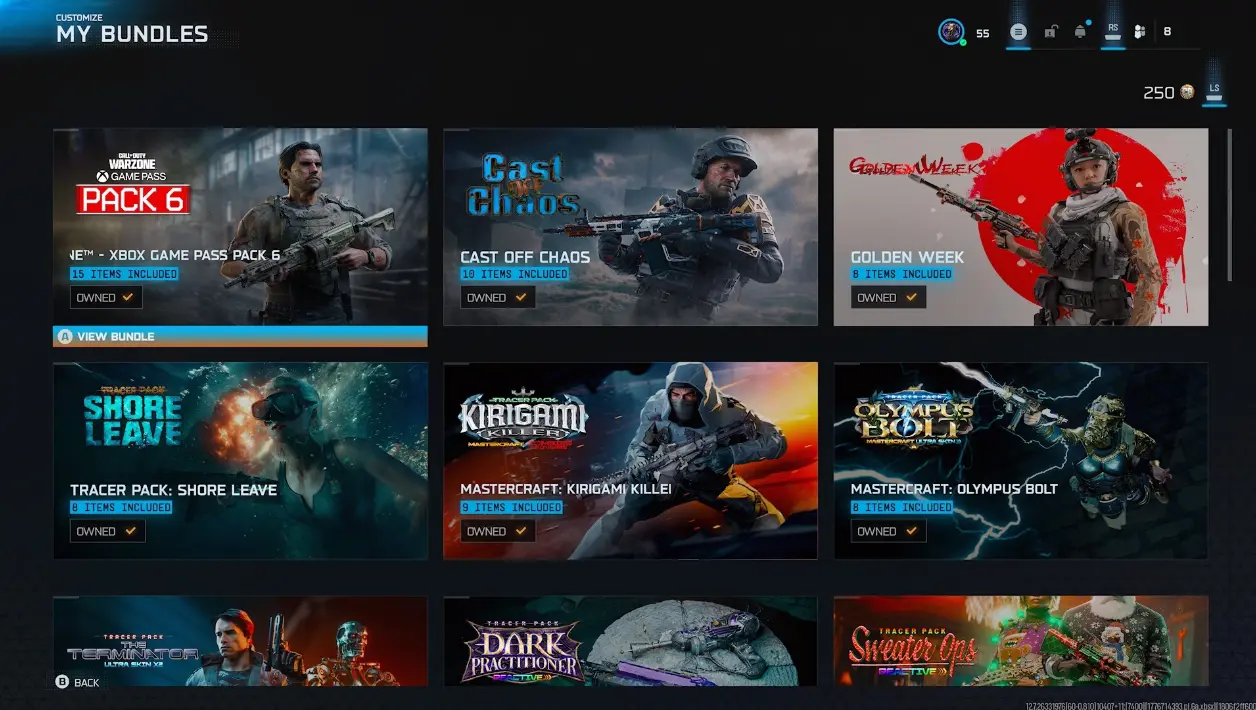Open Mastercraft Kirigami Killer bundle
This screenshot has width=1256, height=710.
click(630, 461)
